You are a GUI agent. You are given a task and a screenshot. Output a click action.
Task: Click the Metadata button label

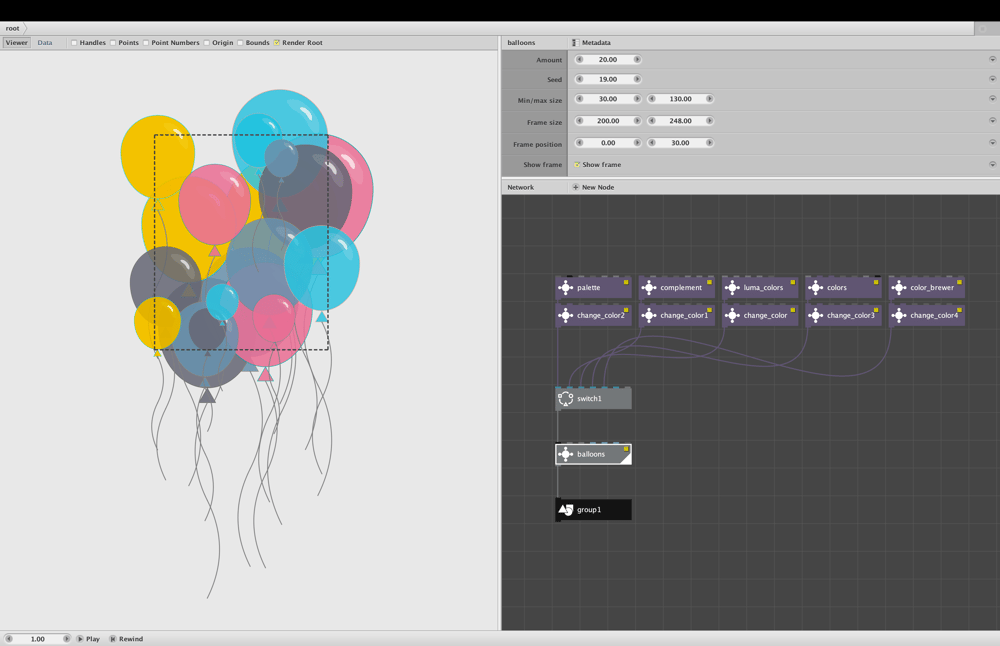pos(596,43)
